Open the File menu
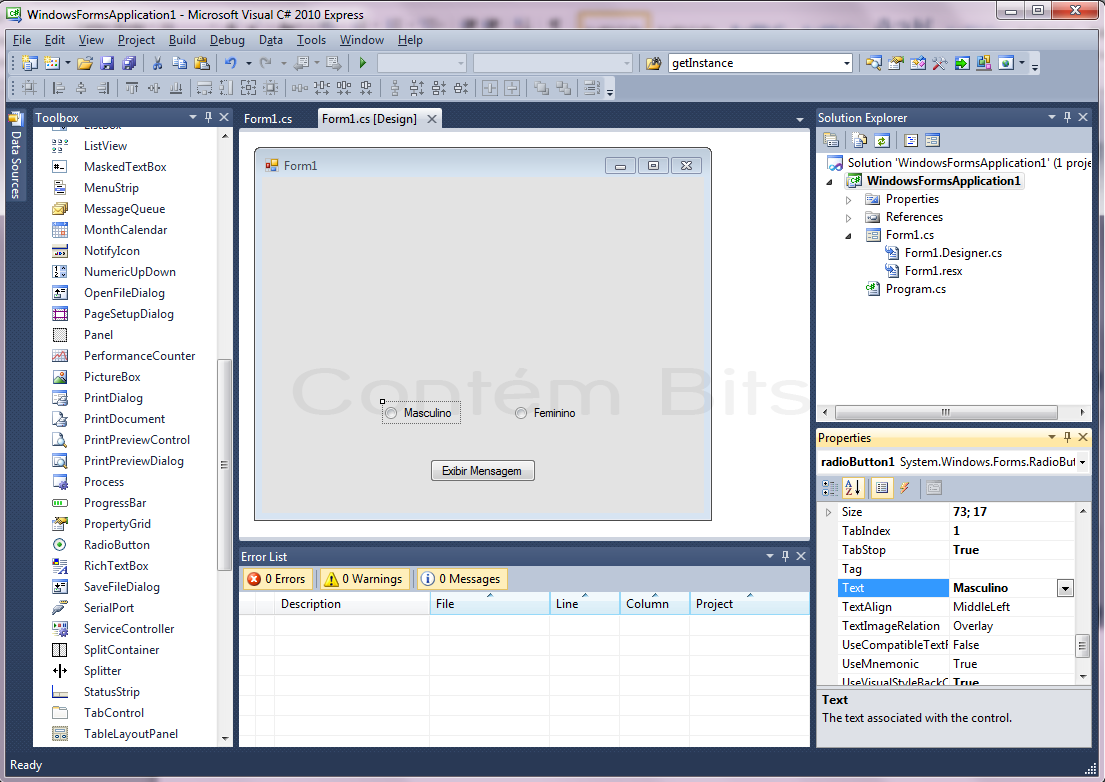The height and width of the screenshot is (782, 1105). (22, 40)
